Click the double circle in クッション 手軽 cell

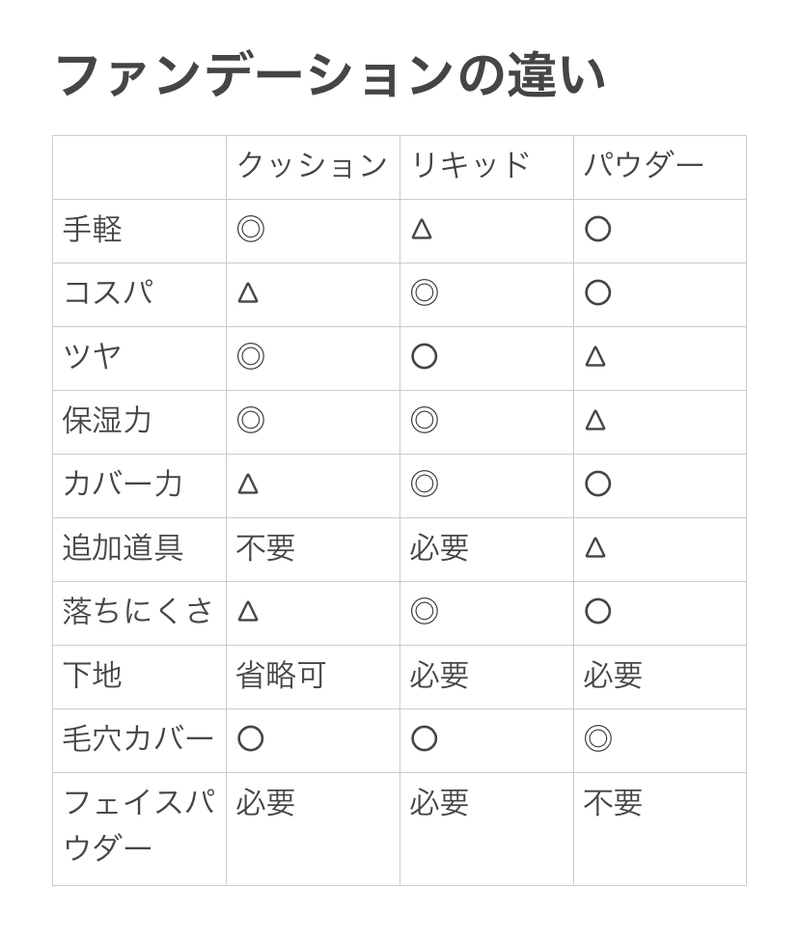pos(250,229)
